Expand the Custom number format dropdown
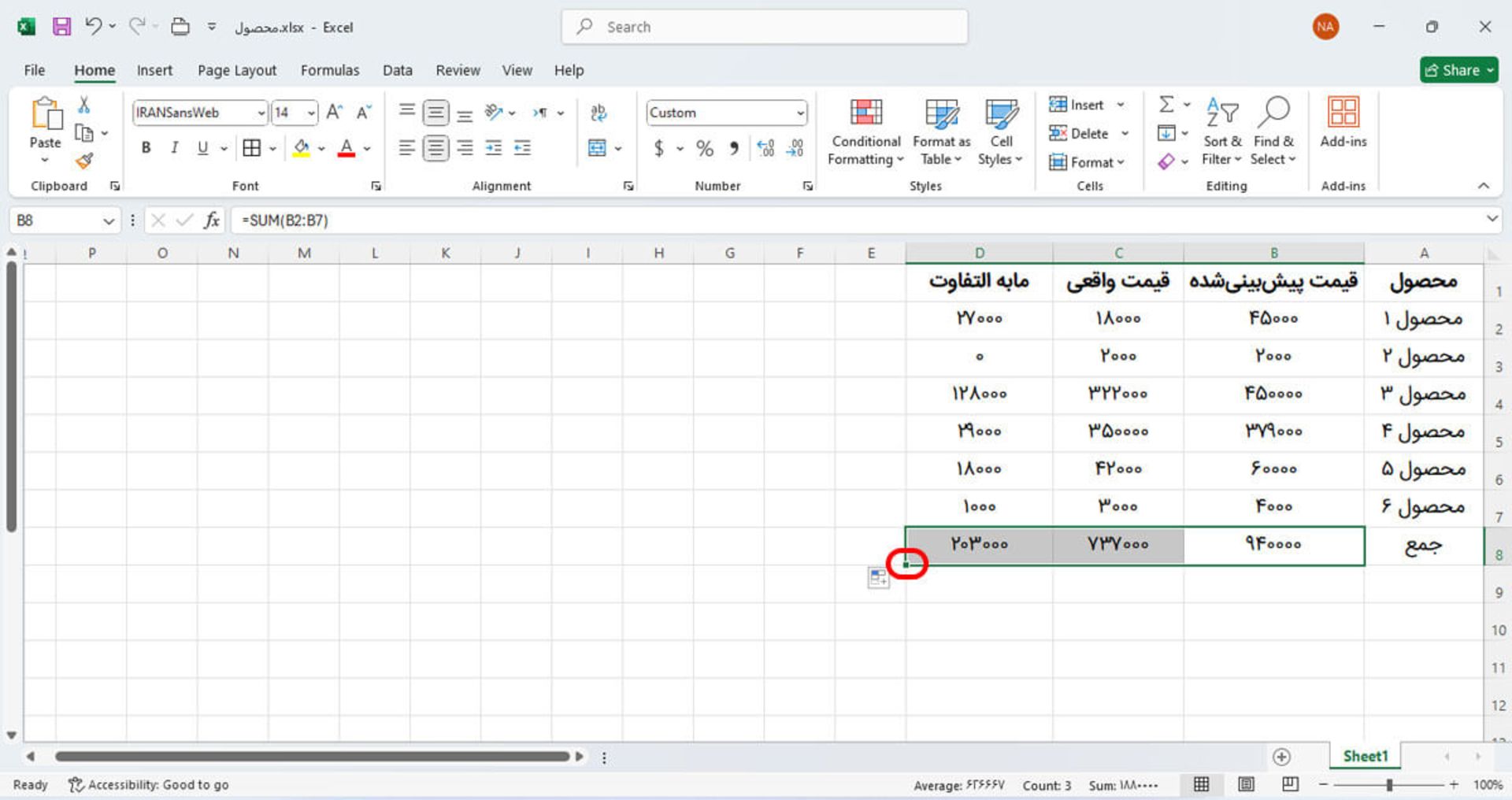This screenshot has width=1512, height=800. [800, 113]
